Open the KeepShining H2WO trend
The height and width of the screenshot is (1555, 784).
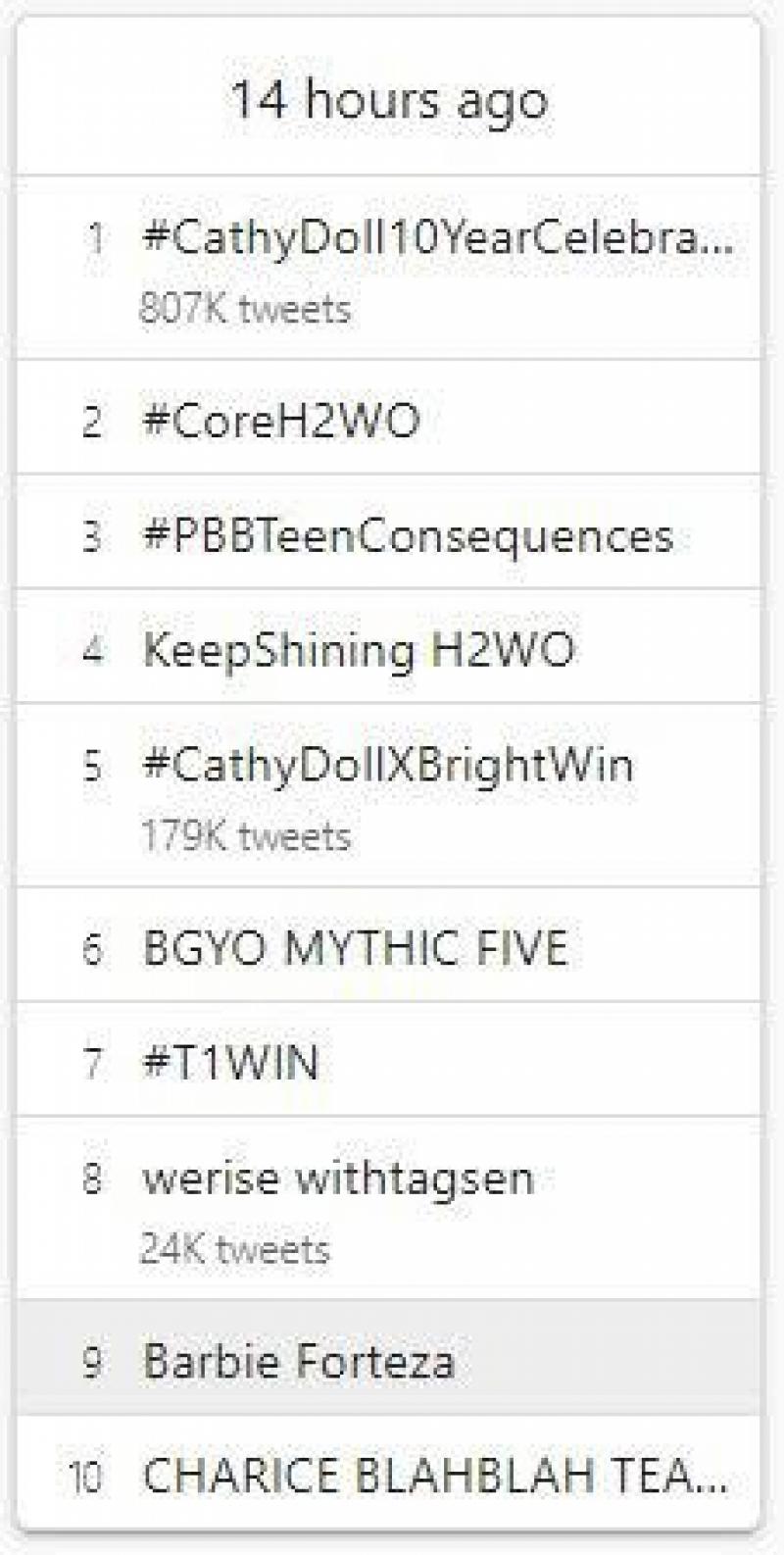pos(359,650)
